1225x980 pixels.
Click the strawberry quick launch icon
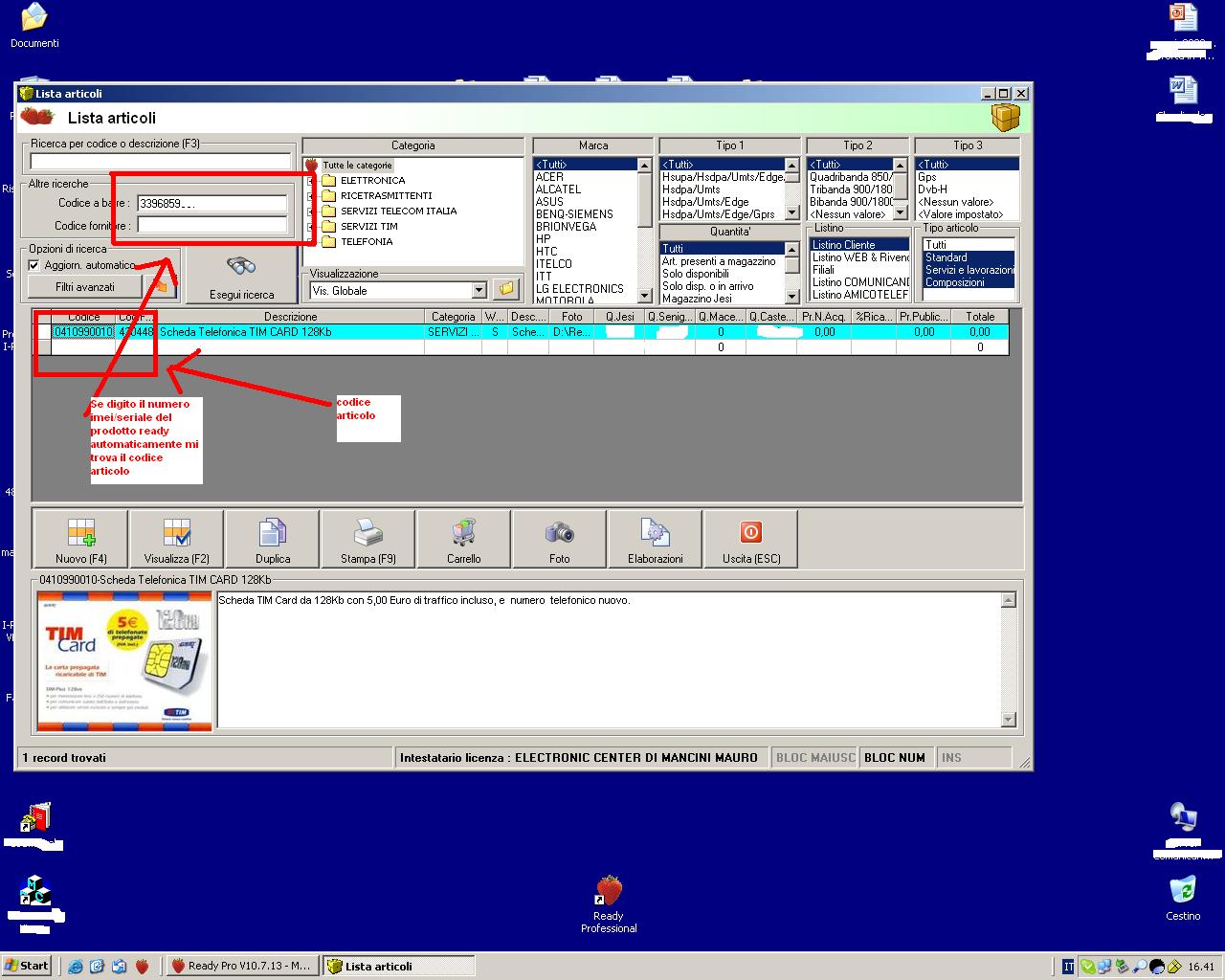[142, 966]
